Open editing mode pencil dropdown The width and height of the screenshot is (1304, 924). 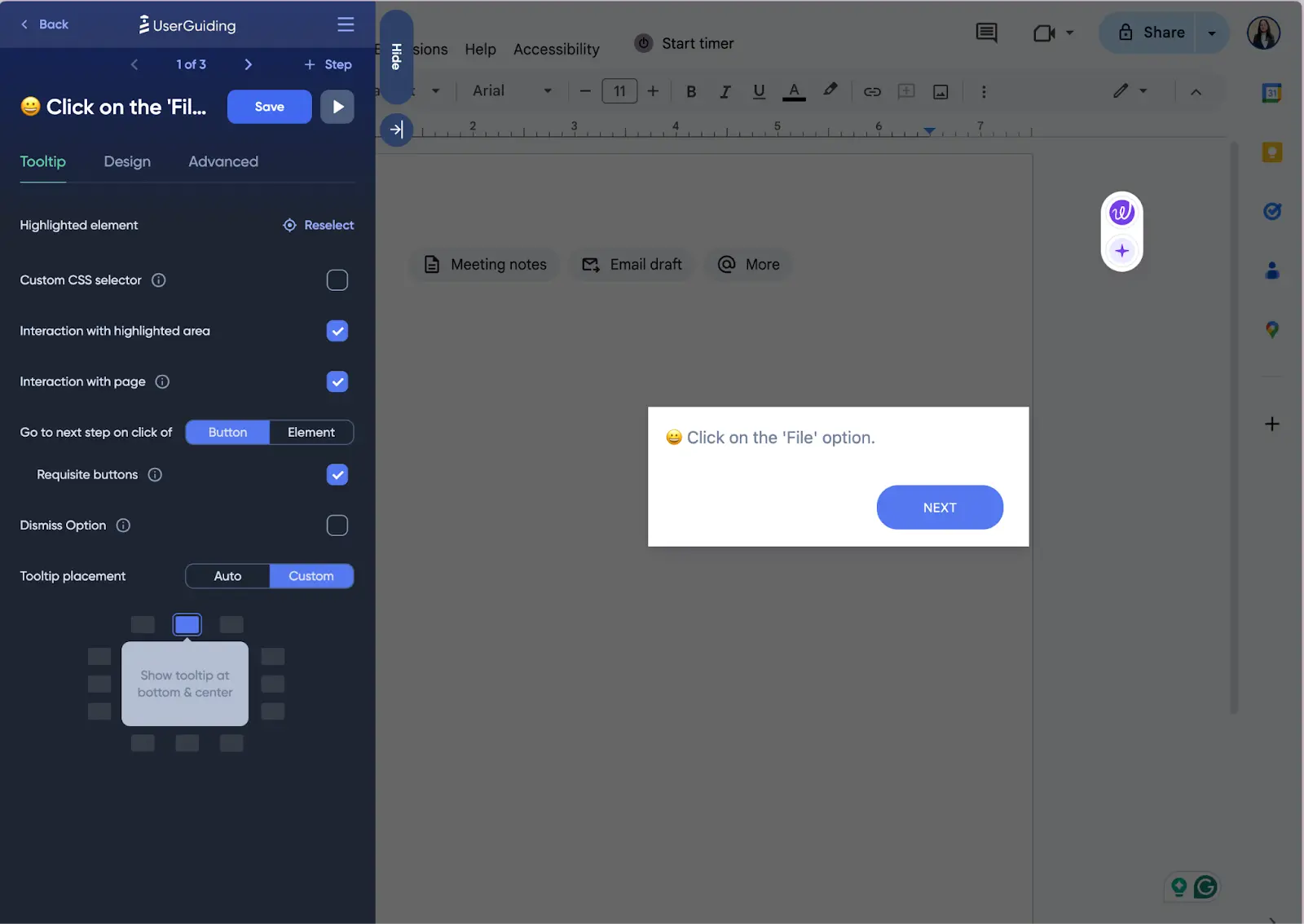click(1130, 91)
